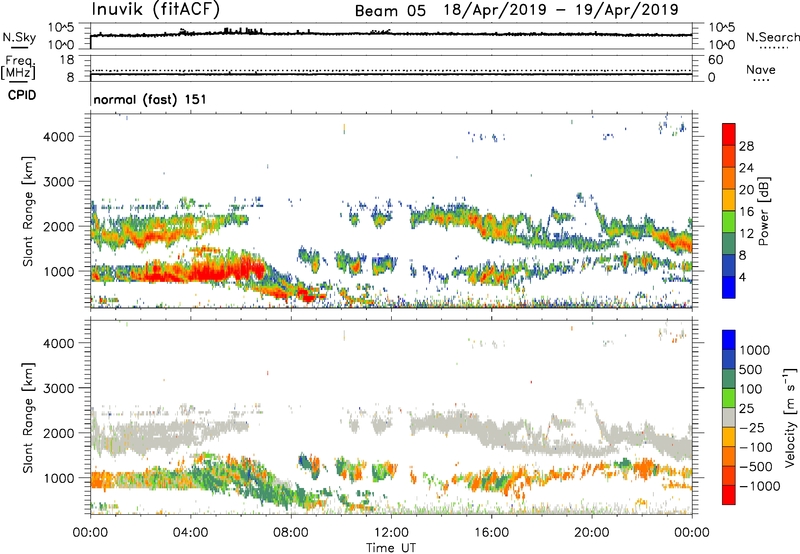
Task: Click the Beam 05 label
Action: point(390,11)
